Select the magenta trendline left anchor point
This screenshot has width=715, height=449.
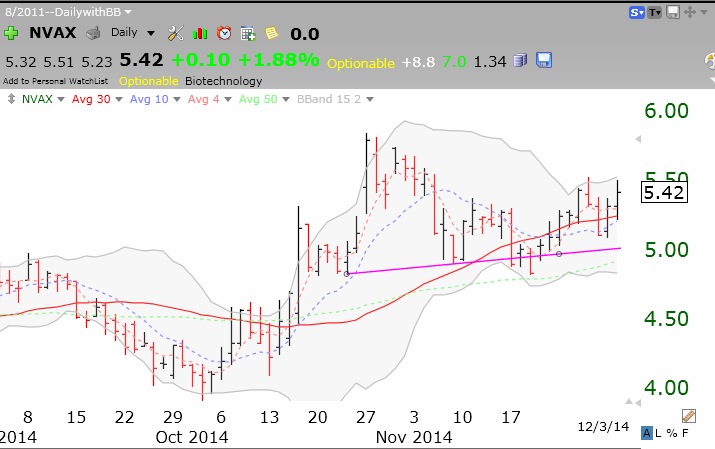pos(347,274)
